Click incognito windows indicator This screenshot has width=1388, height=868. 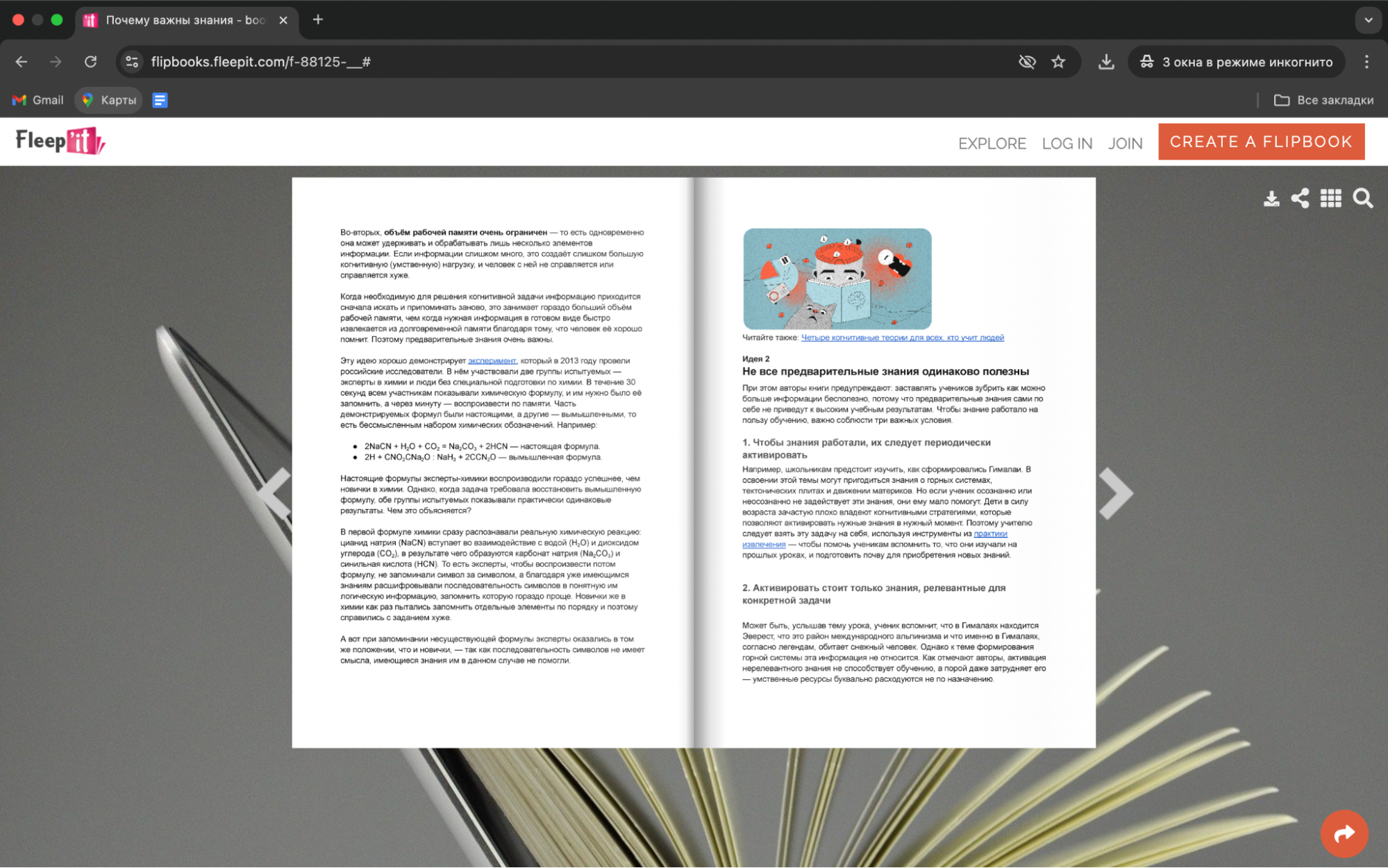[1237, 62]
